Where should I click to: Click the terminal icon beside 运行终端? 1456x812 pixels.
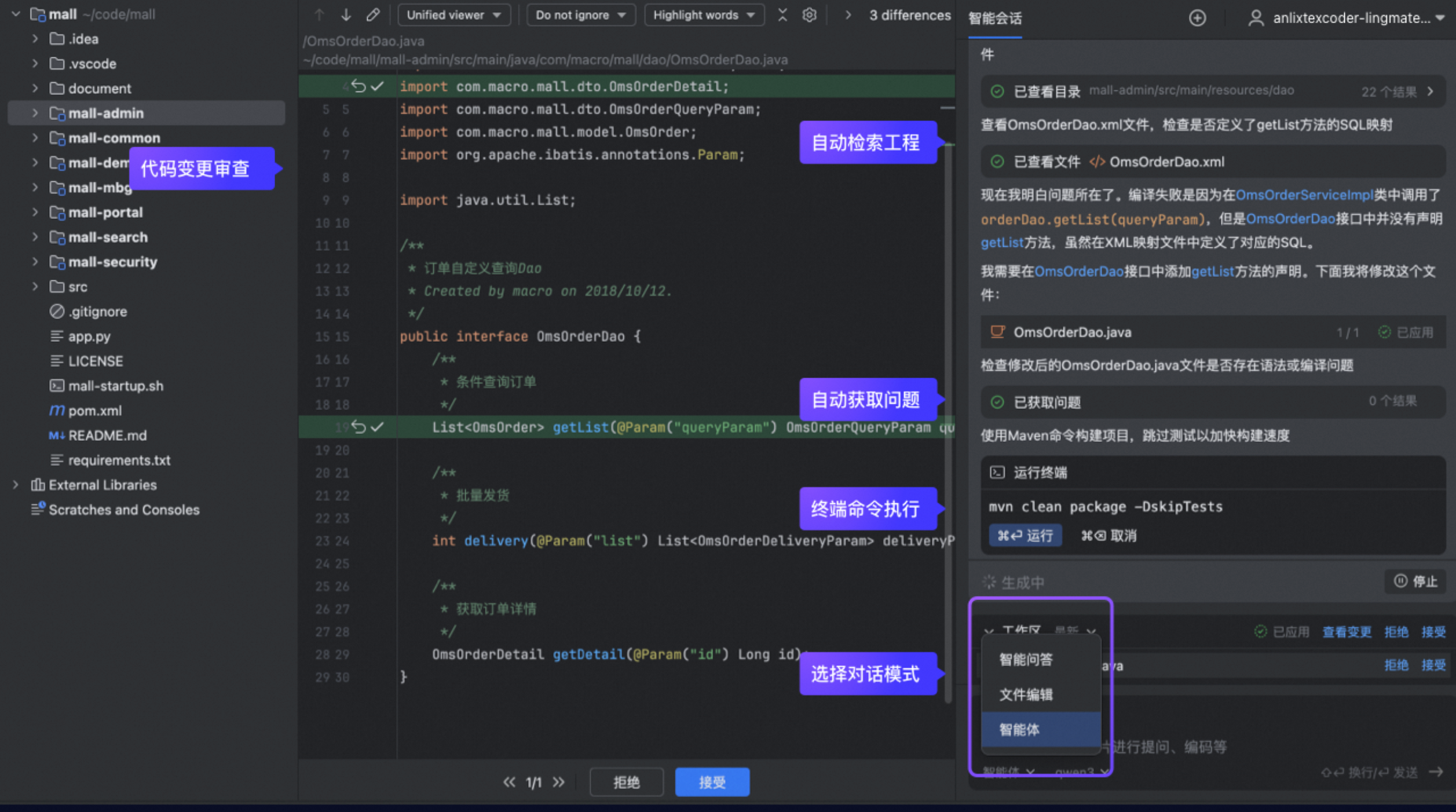tap(997, 473)
